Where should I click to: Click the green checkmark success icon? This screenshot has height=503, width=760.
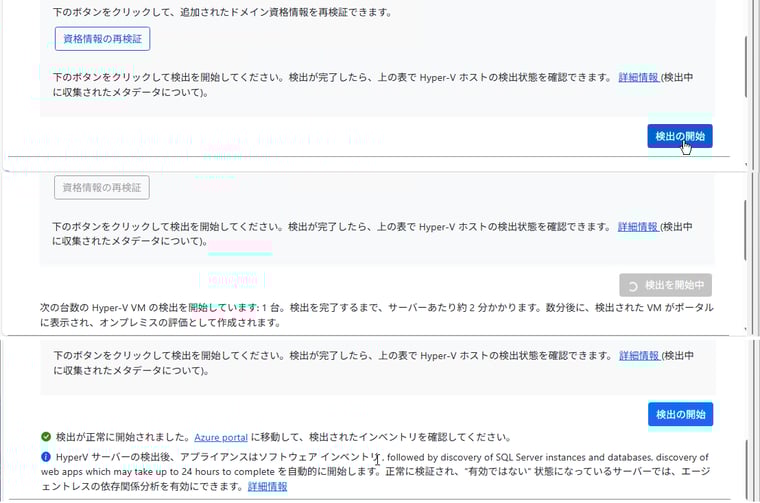46,437
